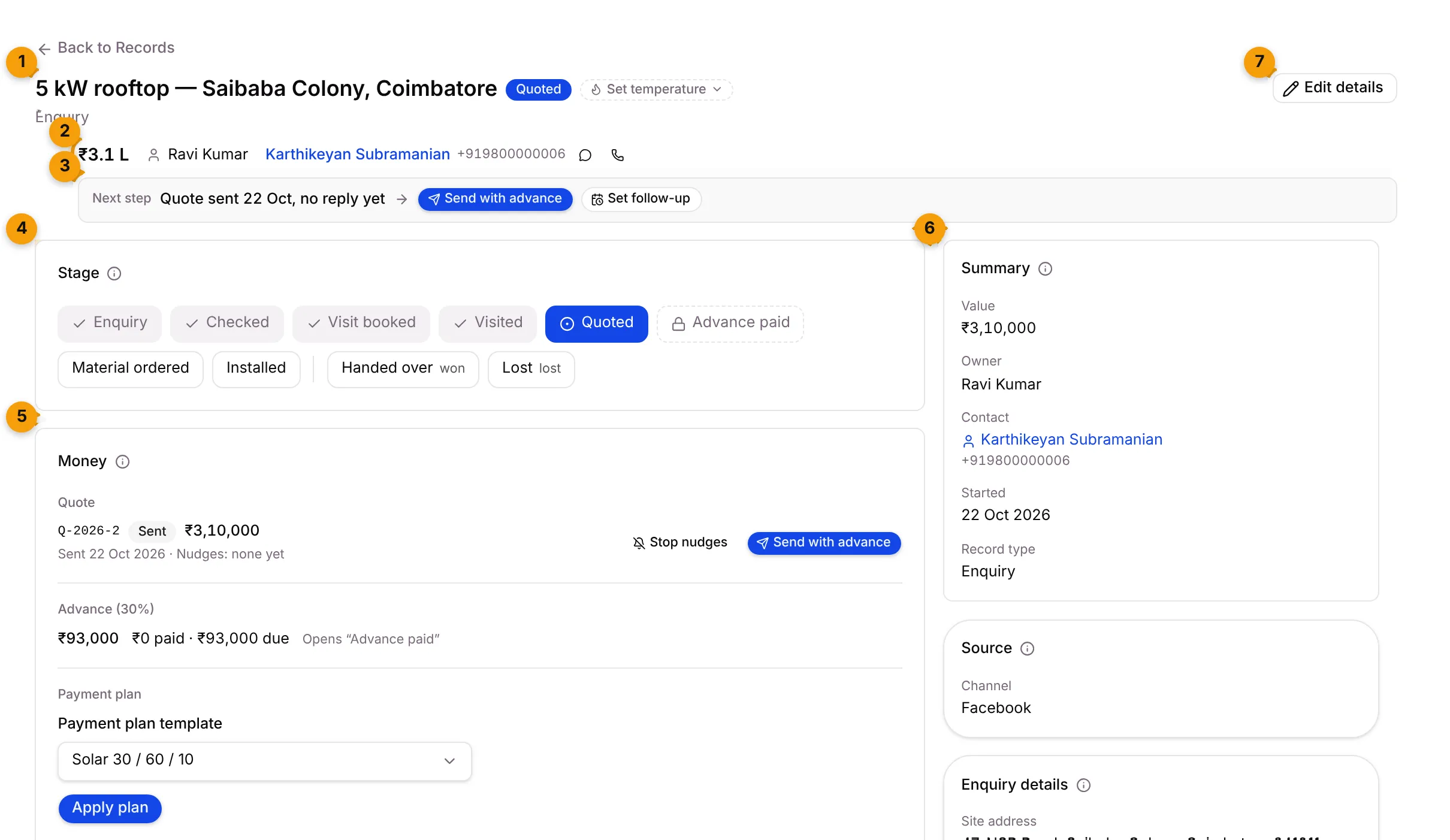Show info tooltip beside Enquiry details heading

[x=1083, y=785]
